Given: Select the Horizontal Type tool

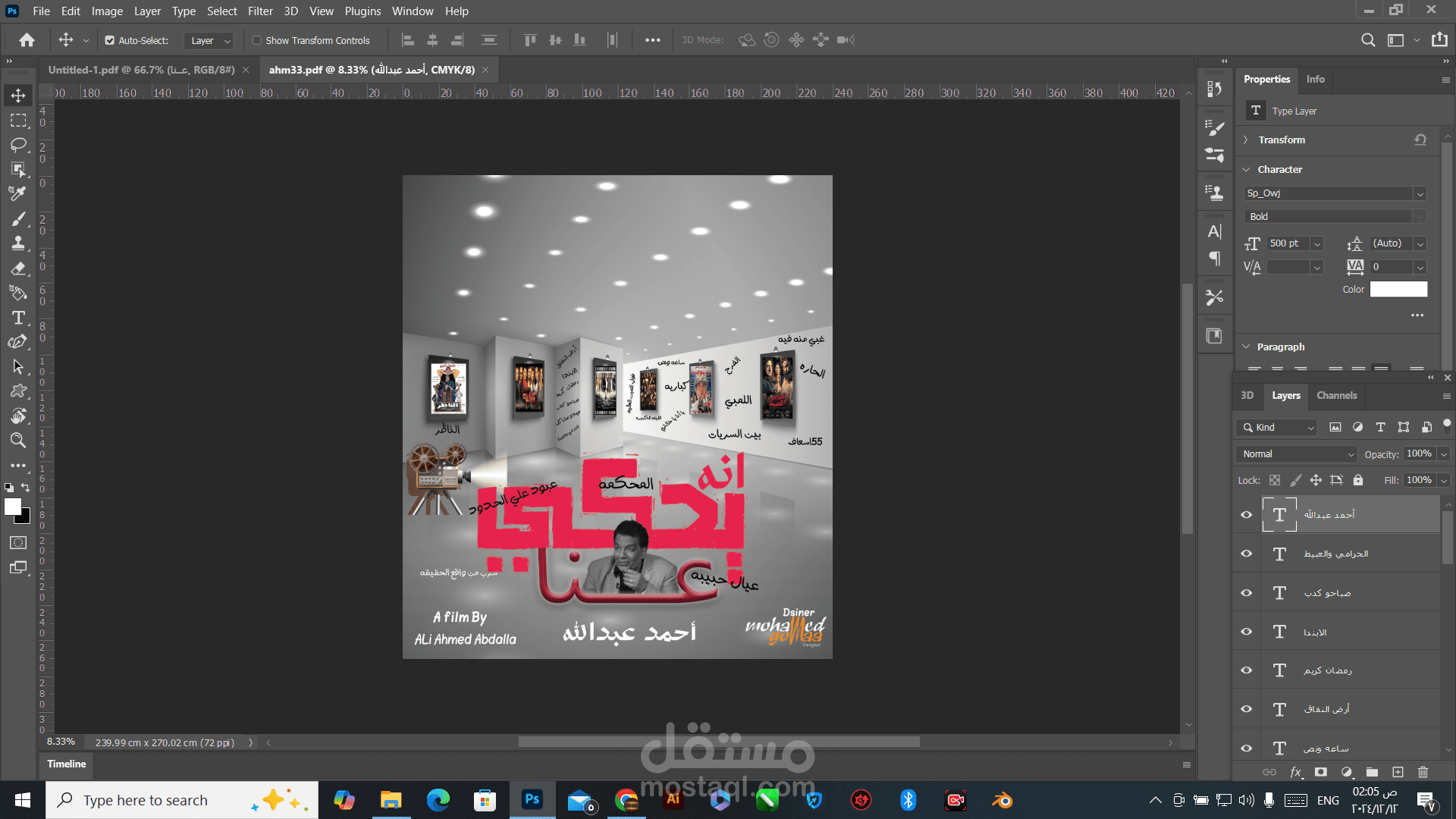Looking at the screenshot, I should coord(18,318).
